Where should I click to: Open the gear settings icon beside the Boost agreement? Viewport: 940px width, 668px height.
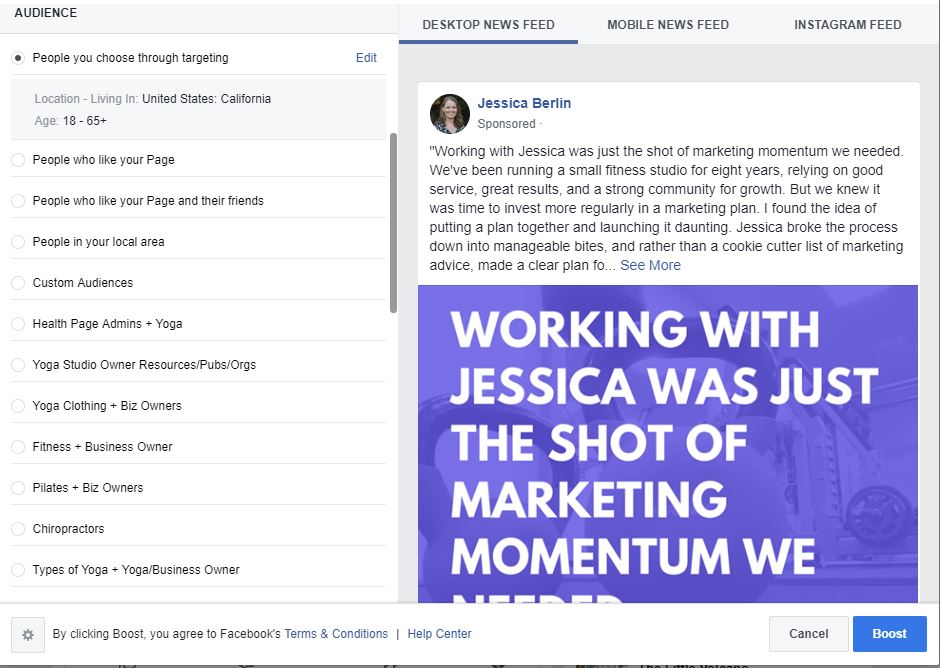(x=28, y=634)
